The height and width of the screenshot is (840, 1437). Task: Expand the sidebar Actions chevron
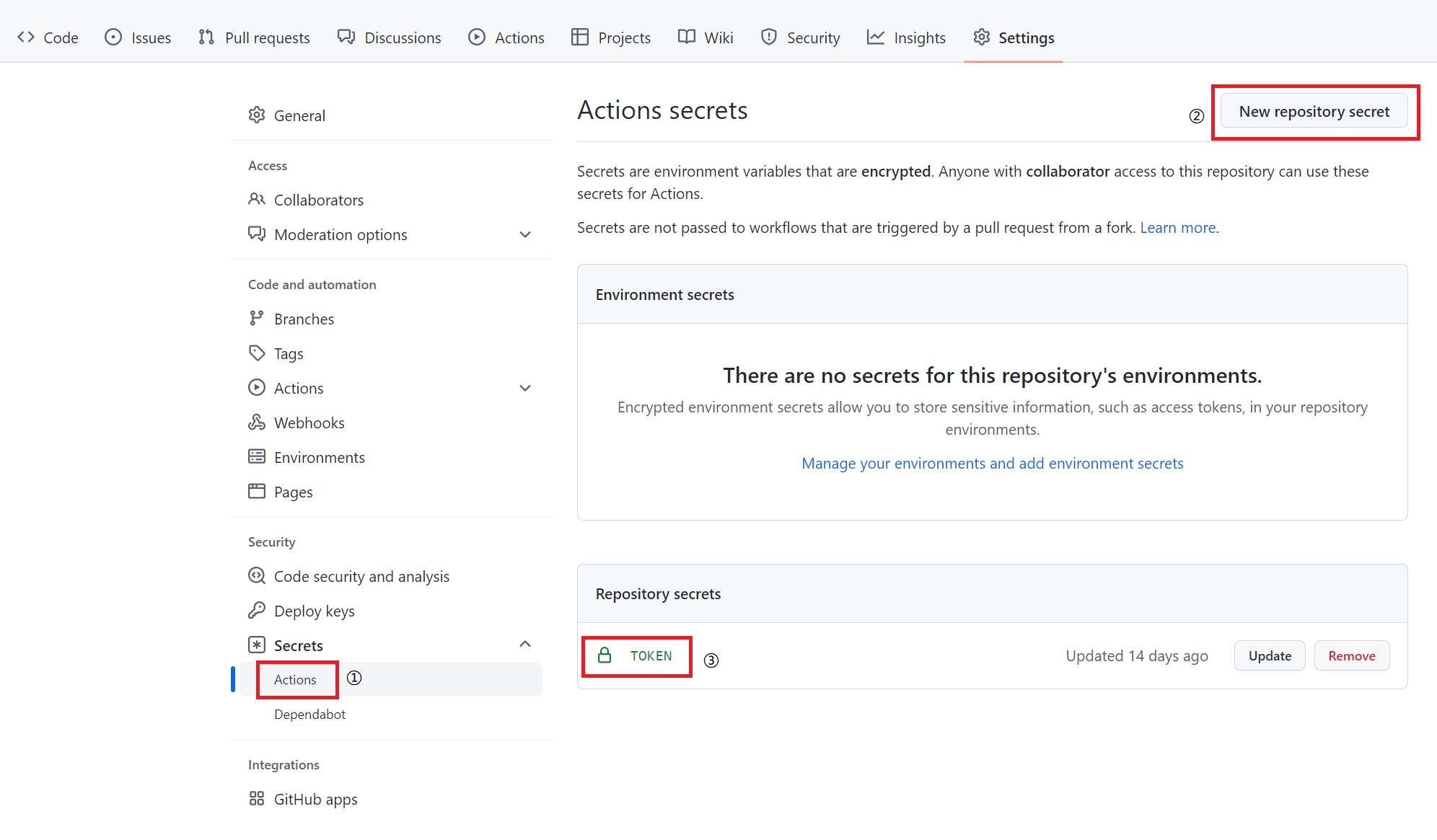[x=525, y=388]
